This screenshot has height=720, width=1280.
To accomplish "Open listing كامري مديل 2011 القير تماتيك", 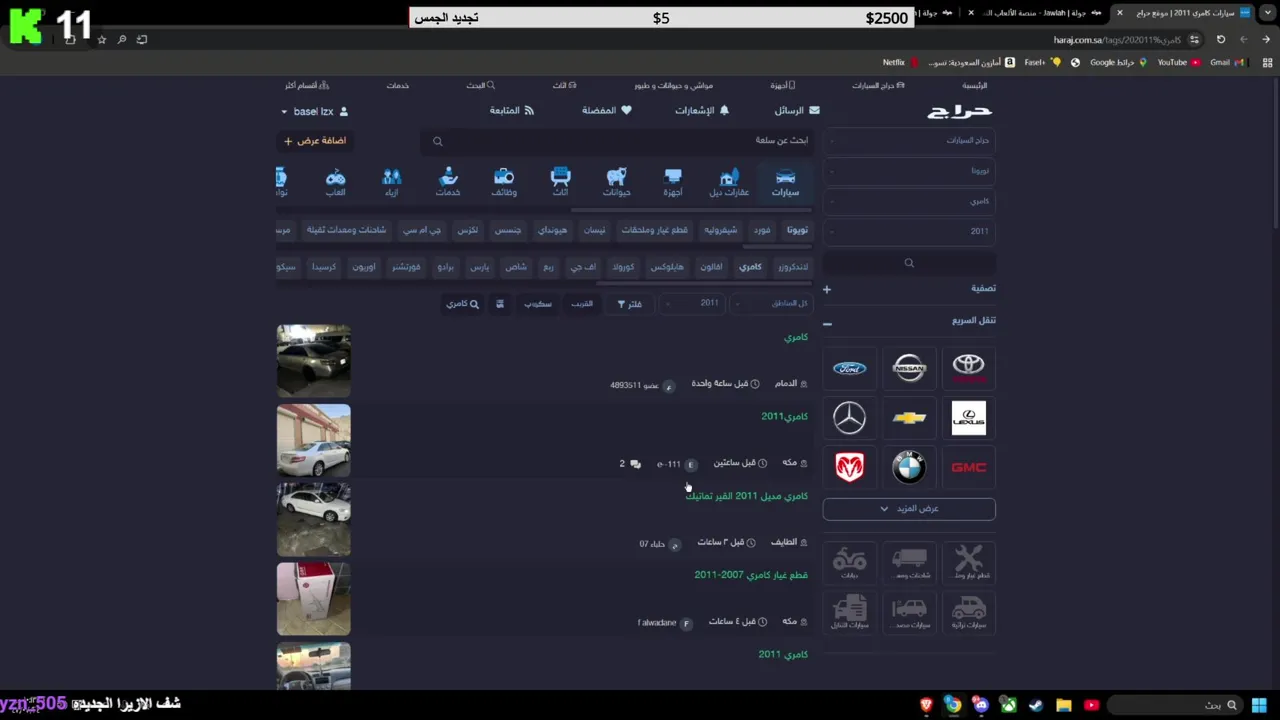I will 747,496.
